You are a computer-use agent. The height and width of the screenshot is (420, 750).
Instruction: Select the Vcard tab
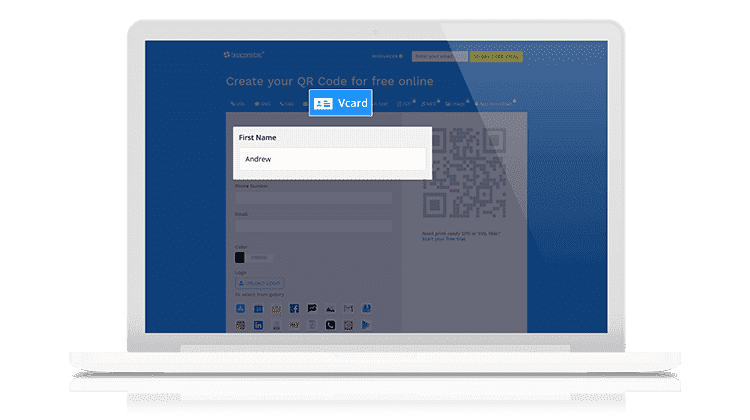tap(340, 103)
